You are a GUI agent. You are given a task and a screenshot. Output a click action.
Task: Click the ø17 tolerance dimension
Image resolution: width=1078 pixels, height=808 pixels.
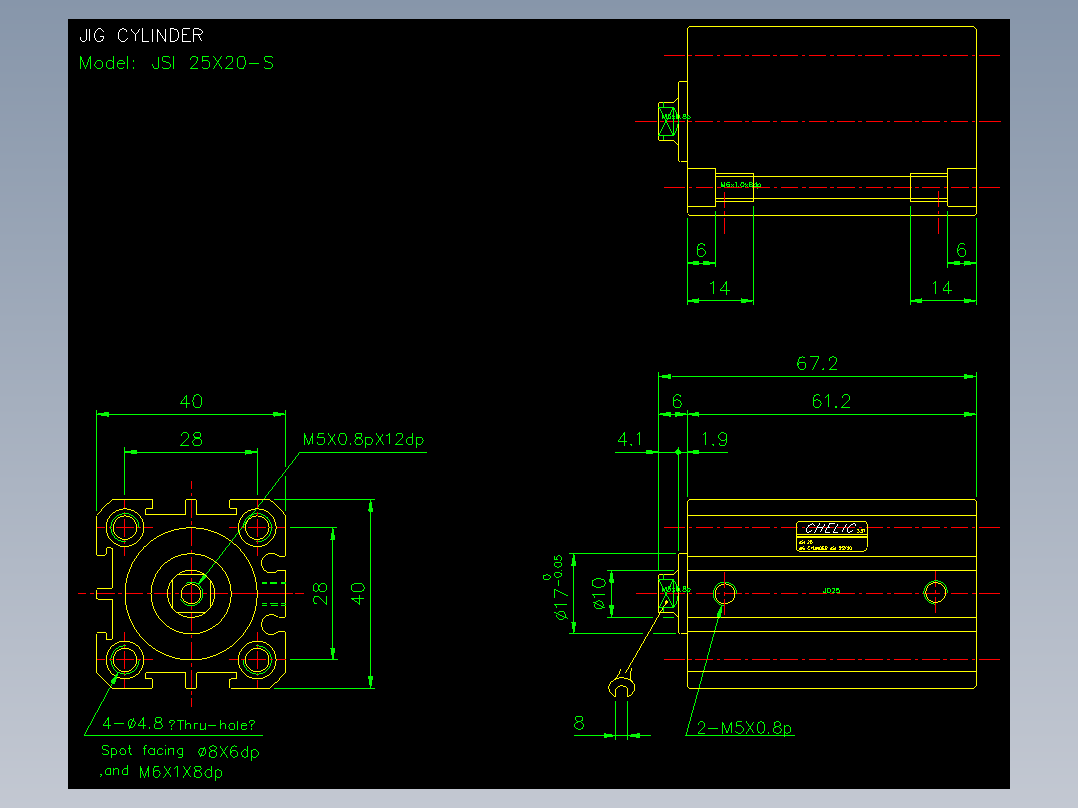coord(558,588)
